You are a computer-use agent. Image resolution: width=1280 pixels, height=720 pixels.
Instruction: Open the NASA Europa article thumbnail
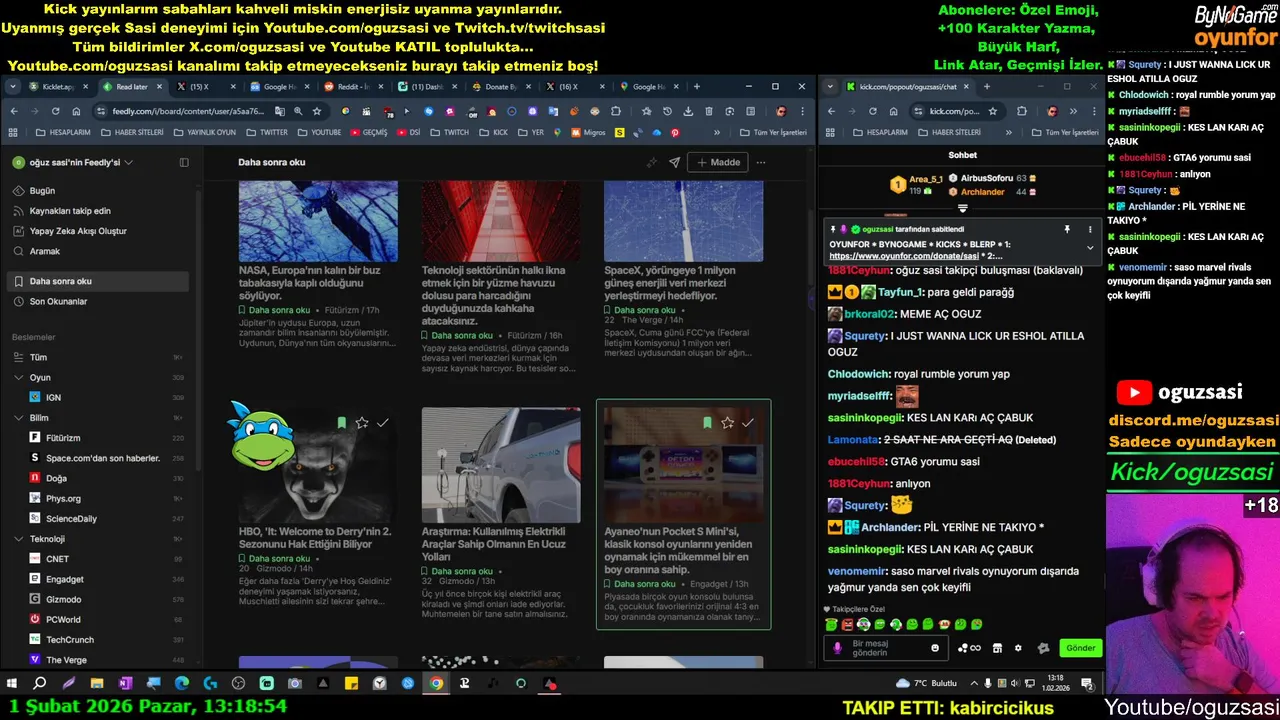point(318,221)
